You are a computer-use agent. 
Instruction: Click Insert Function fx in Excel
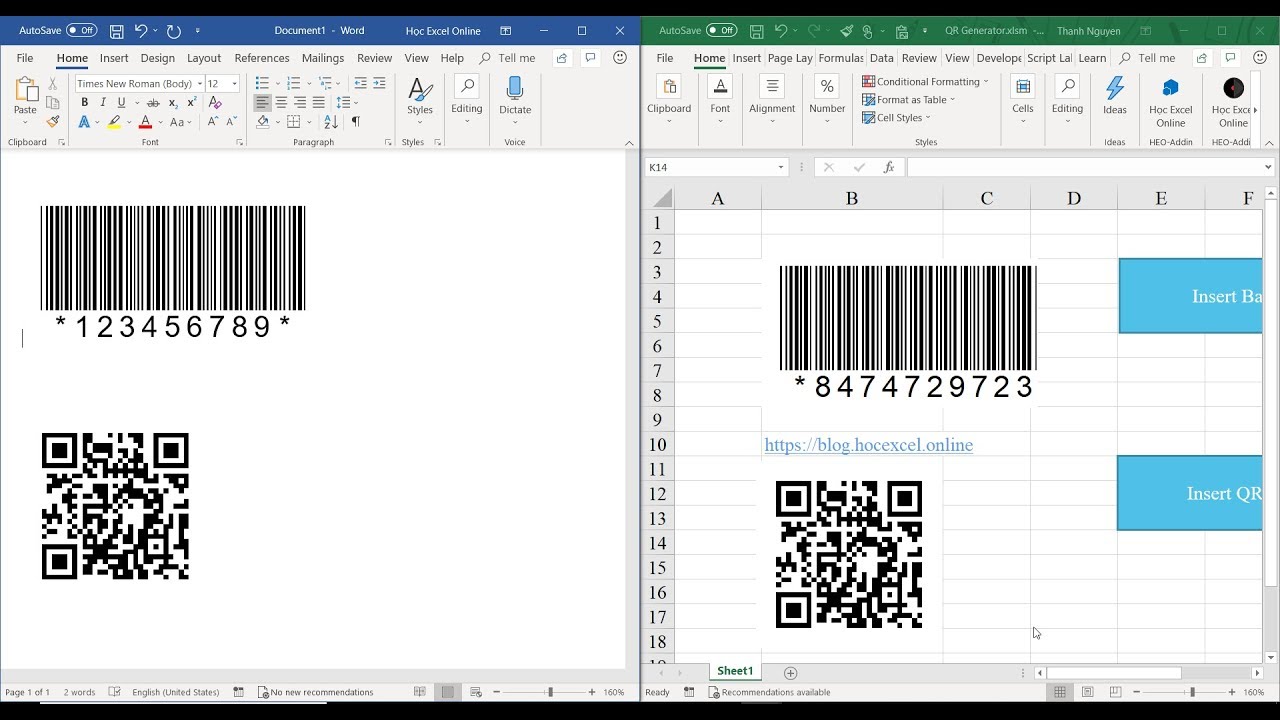pyautogui.click(x=889, y=167)
